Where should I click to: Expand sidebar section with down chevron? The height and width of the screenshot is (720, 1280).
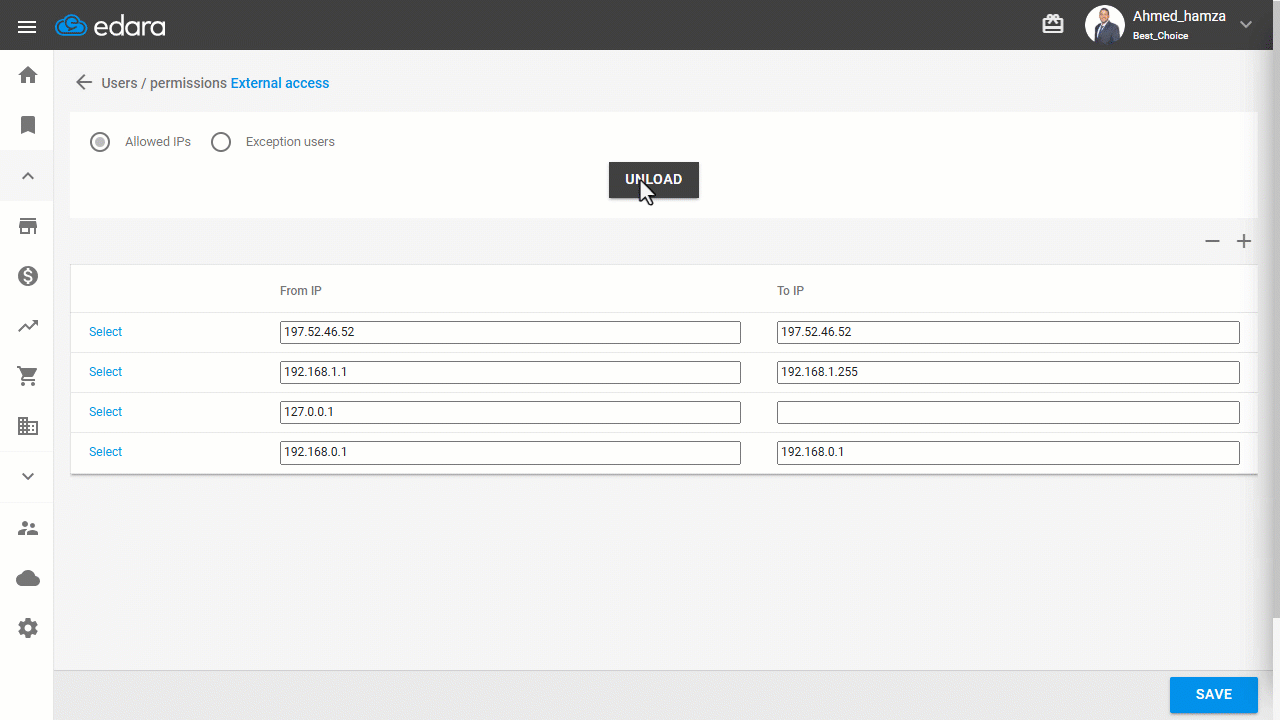click(28, 476)
